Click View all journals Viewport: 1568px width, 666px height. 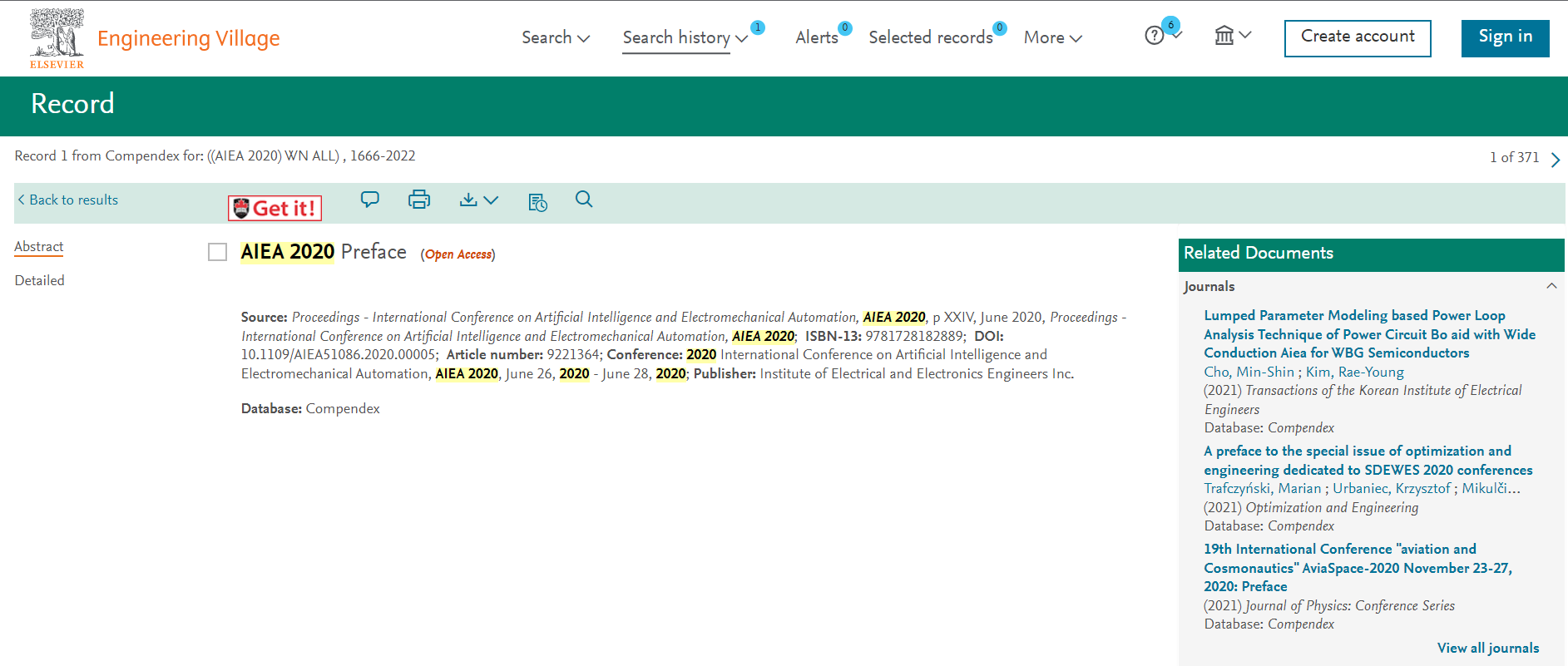click(1488, 648)
